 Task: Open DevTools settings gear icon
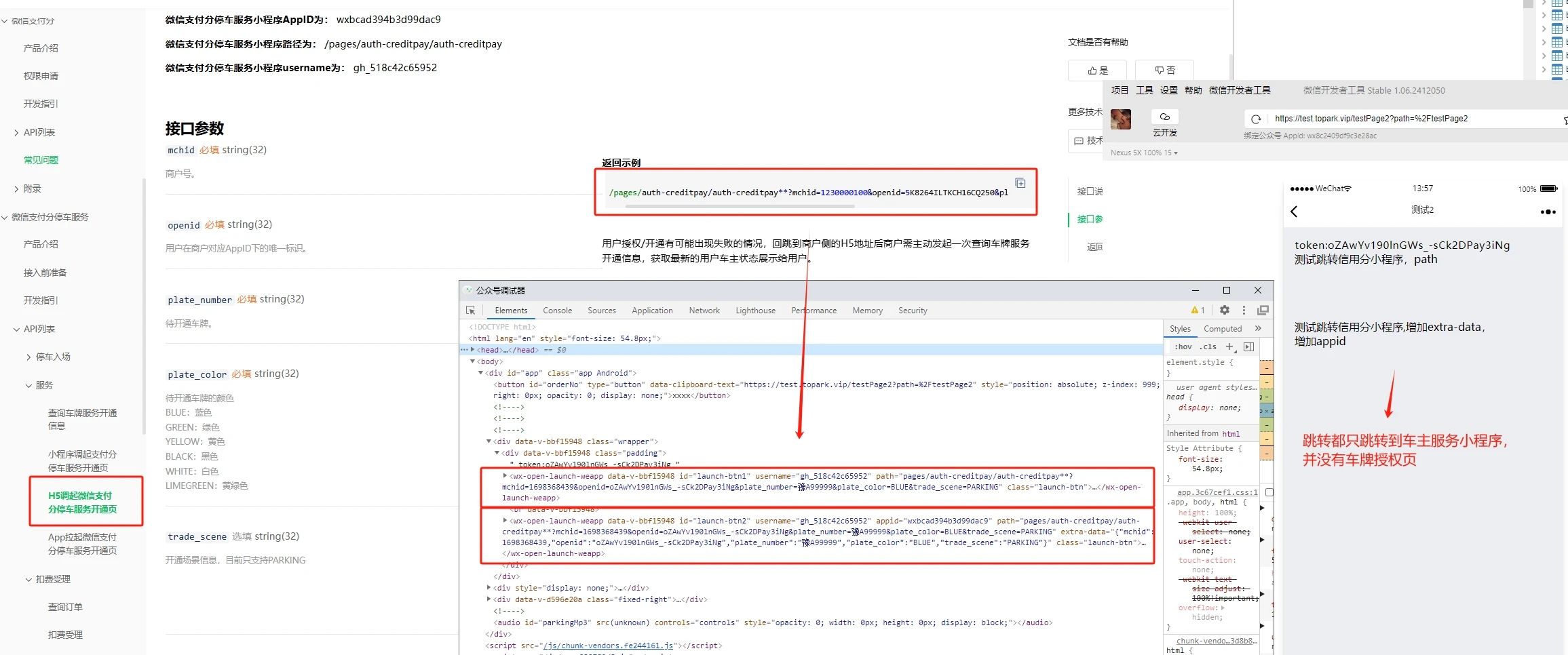(1225, 310)
